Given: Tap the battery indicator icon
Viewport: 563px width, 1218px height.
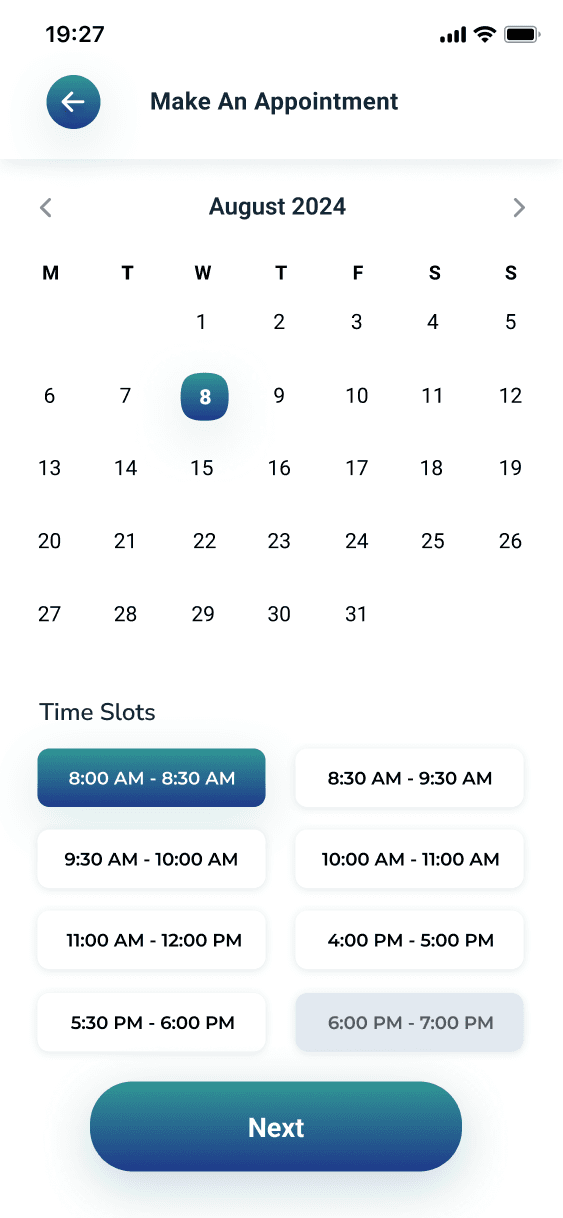Looking at the screenshot, I should coord(522,35).
